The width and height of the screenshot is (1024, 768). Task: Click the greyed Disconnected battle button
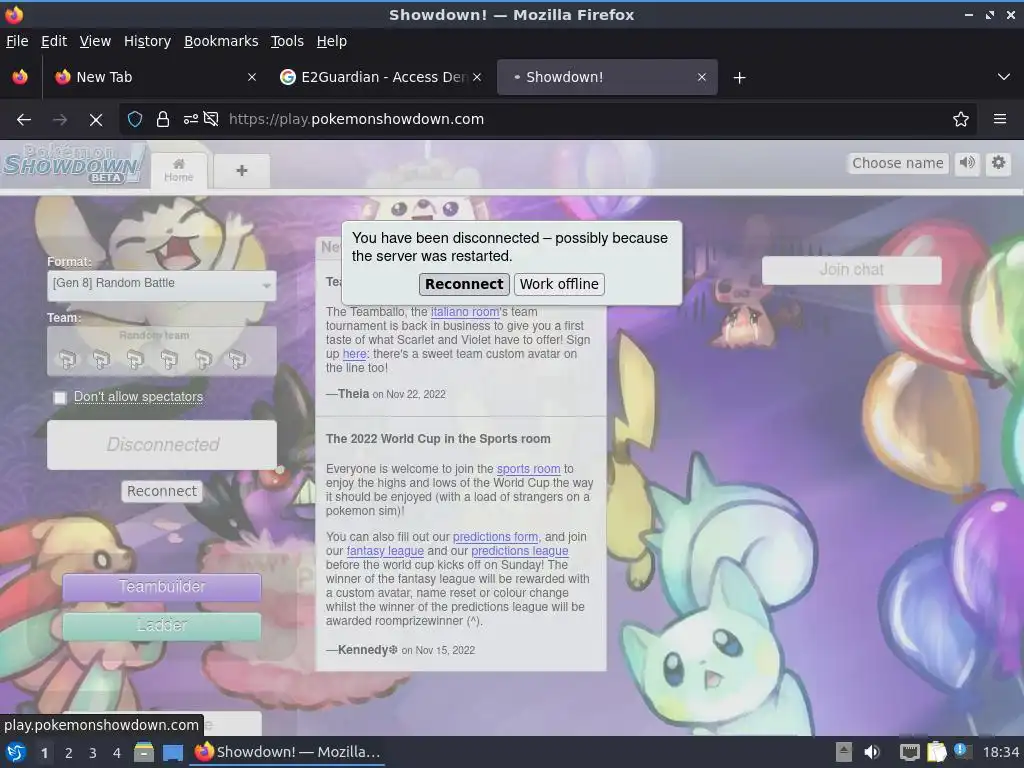click(161, 445)
